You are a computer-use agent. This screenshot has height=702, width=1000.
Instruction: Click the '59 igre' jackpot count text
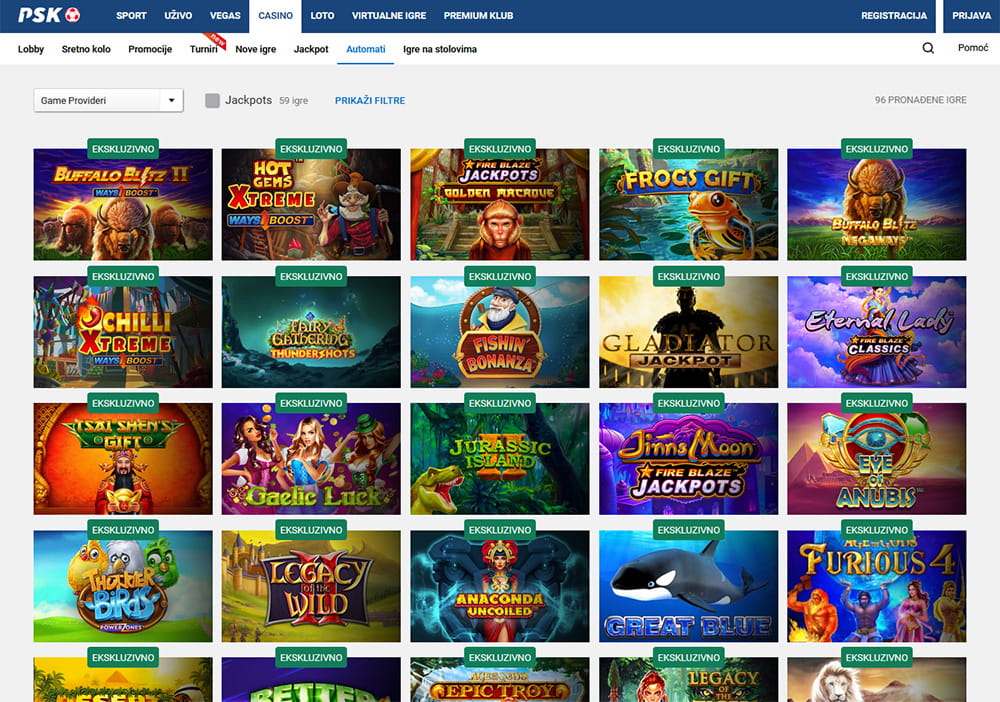[293, 101]
